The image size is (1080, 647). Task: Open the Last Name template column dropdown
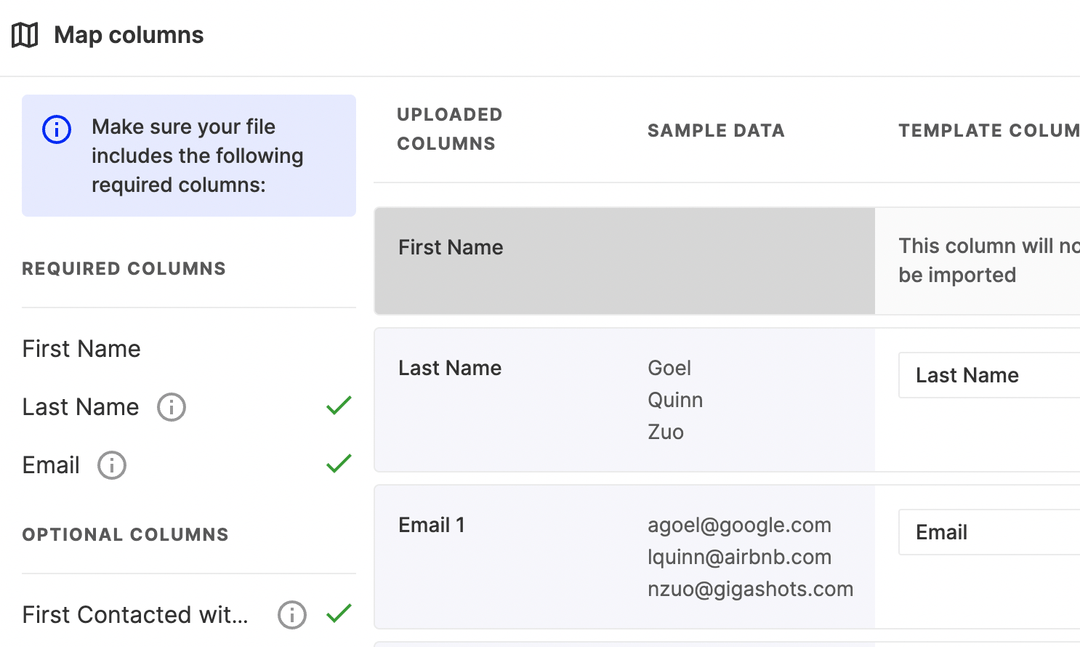click(990, 375)
